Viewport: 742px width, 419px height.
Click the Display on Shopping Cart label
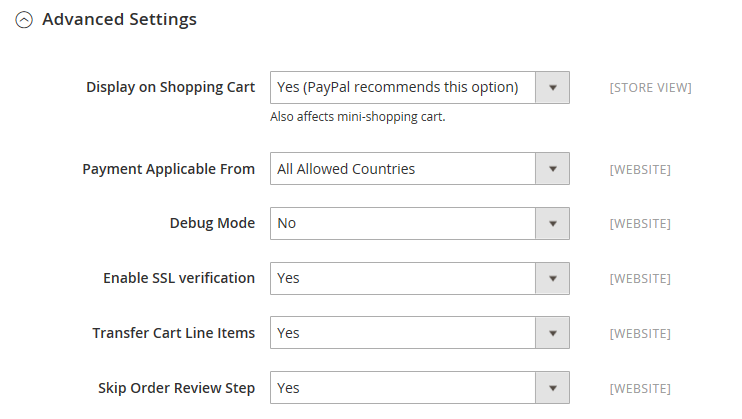click(x=170, y=87)
